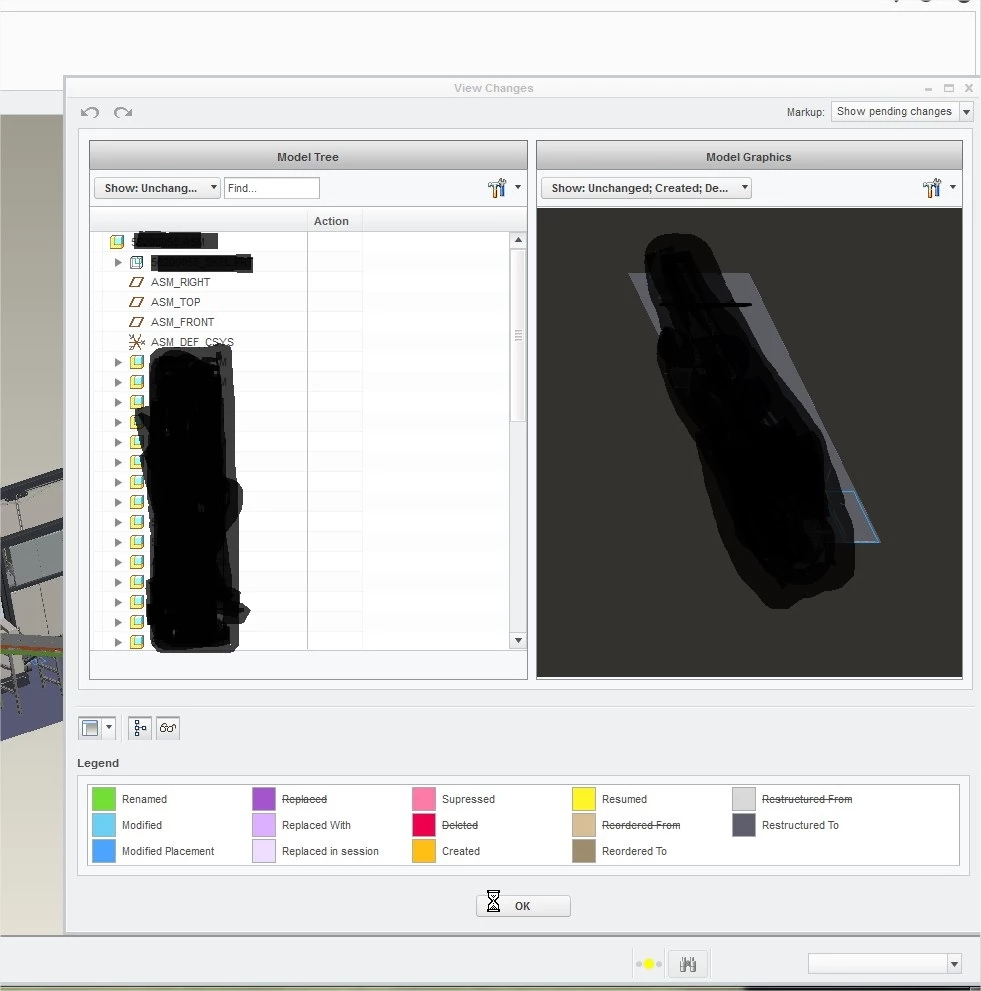Click the Markup label text
The height and width of the screenshot is (991, 981).
point(805,112)
